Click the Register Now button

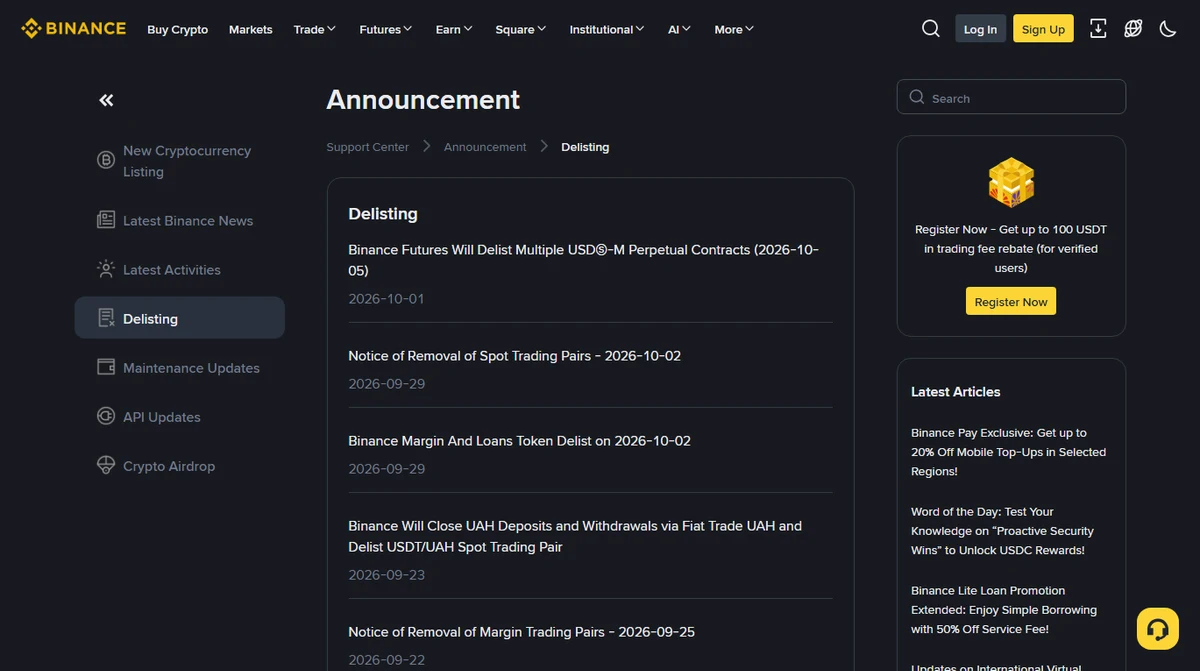click(1011, 302)
